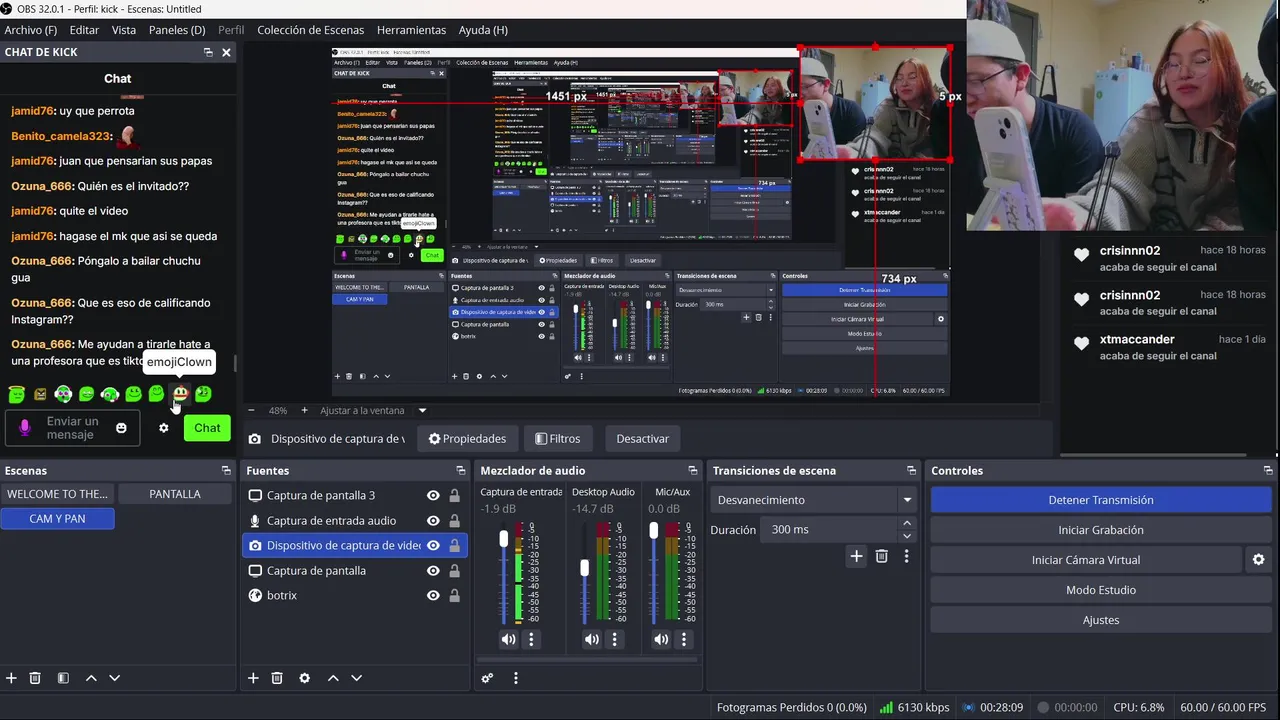Pop out Transiciones de escena dock
Viewport: 1280px width, 720px height.
point(911,470)
